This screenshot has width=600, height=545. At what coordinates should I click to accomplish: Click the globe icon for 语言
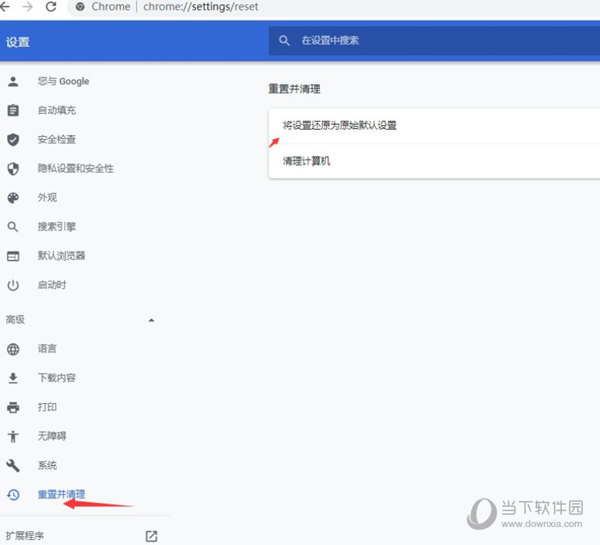(13, 349)
